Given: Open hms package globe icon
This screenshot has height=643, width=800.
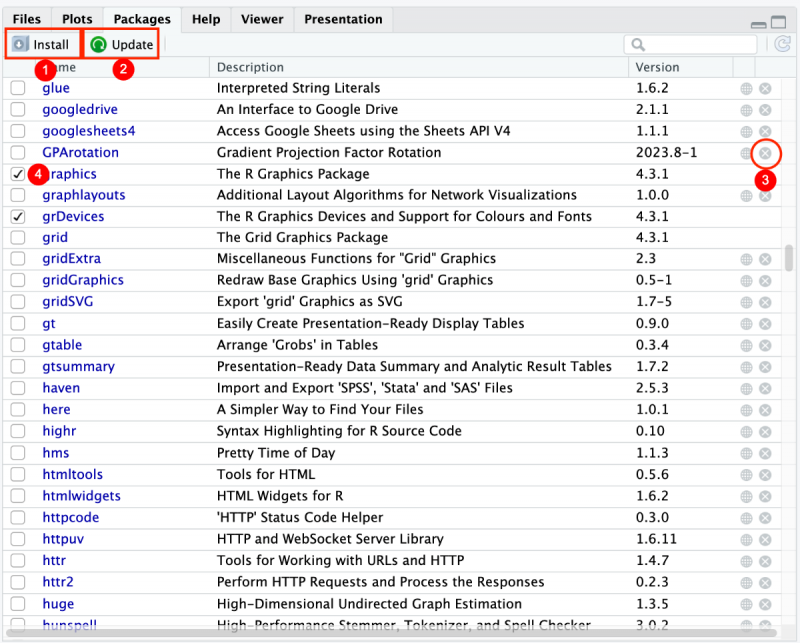Looking at the screenshot, I should [746, 453].
